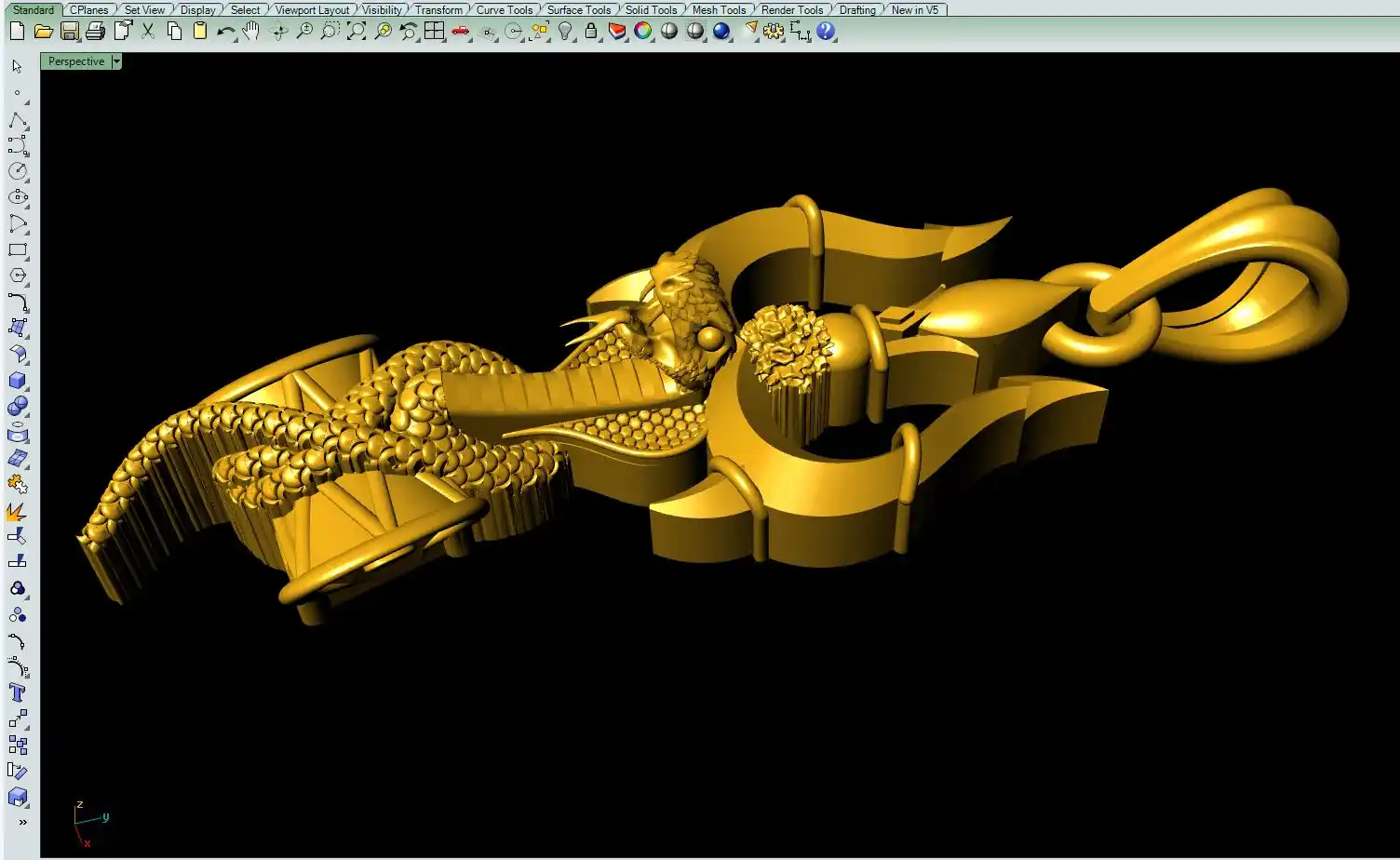Open the Surface Tools tab
Screen dimensions: 1400x860
[578, 10]
